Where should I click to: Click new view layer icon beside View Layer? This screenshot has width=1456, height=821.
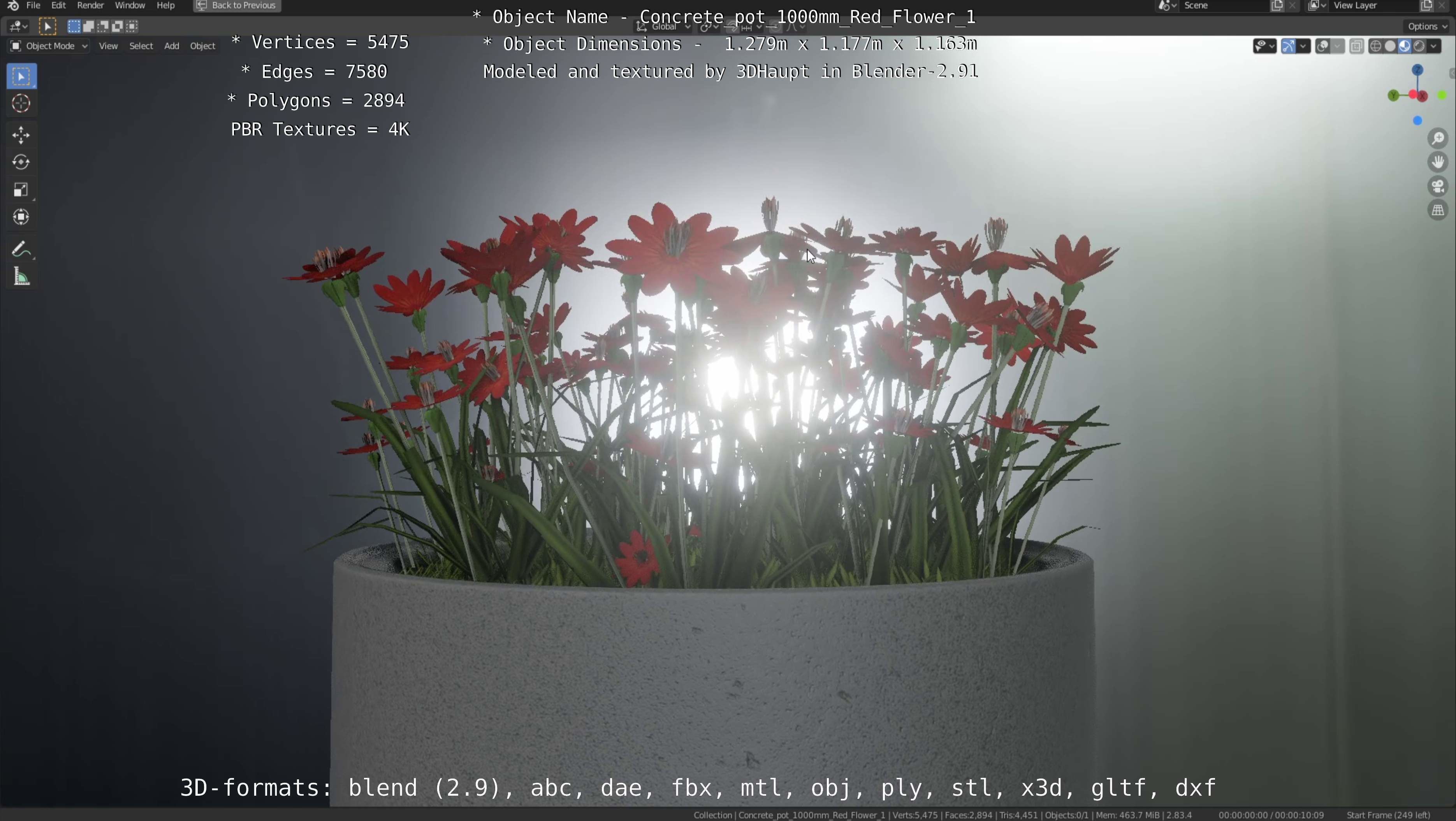pos(1426,6)
